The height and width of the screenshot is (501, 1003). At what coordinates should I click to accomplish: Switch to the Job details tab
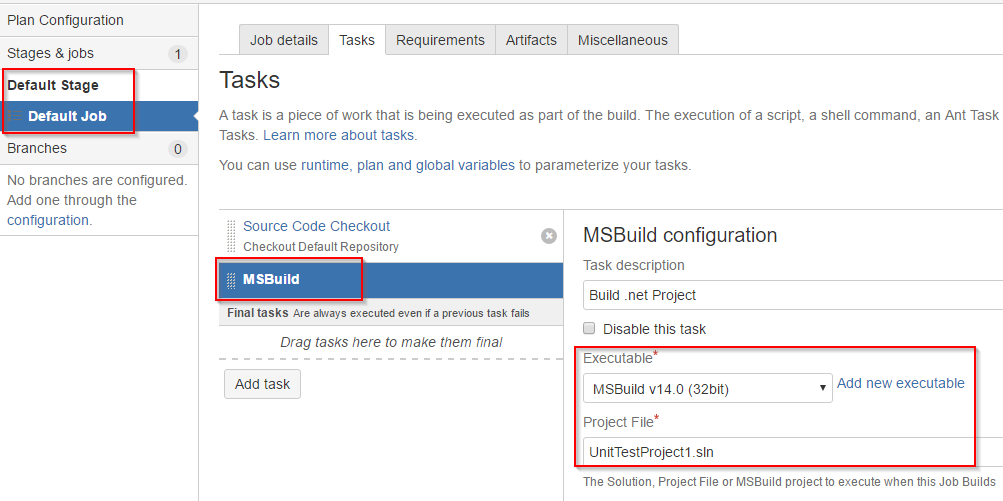tap(283, 40)
